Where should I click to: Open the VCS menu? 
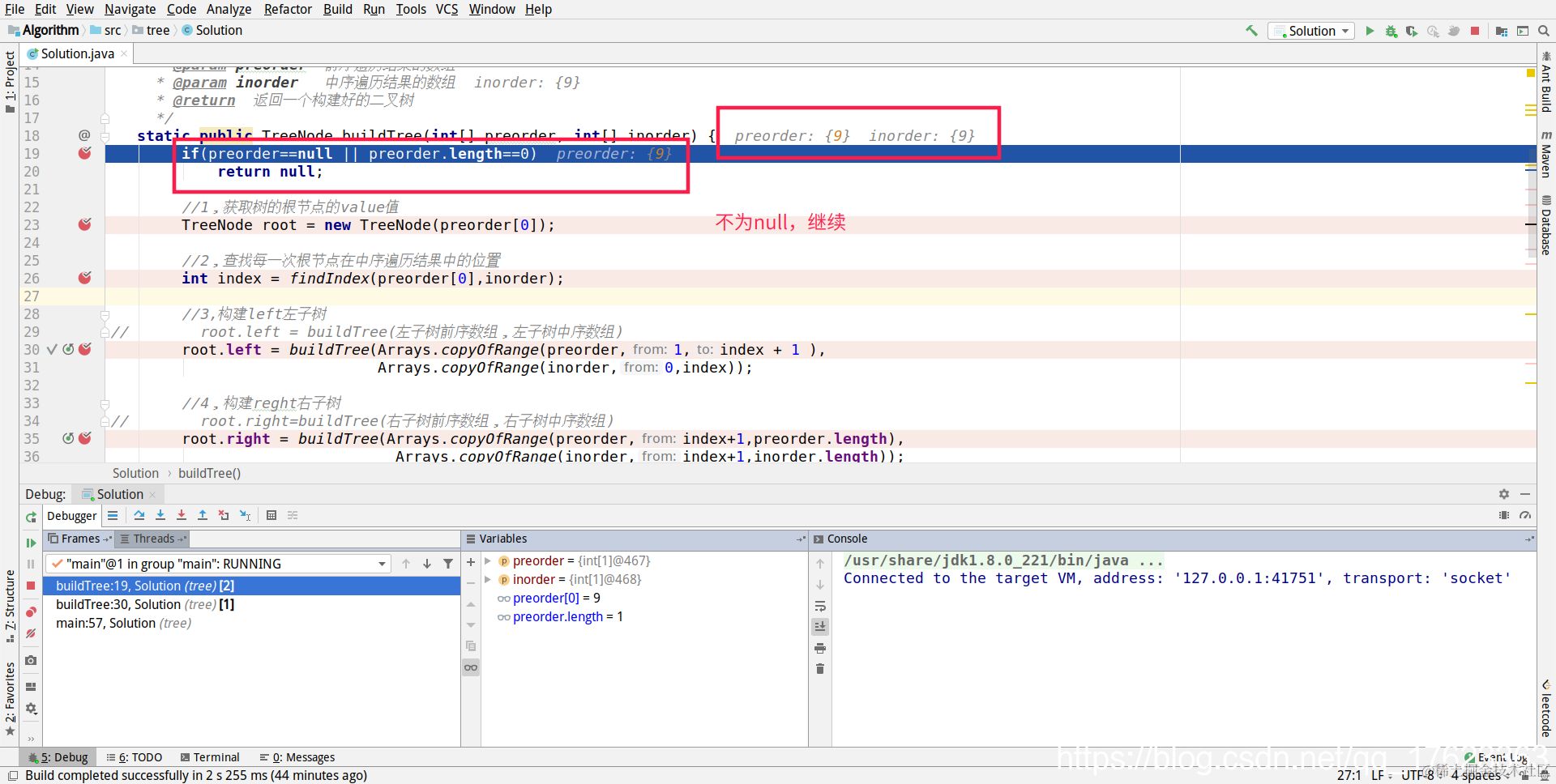447,9
